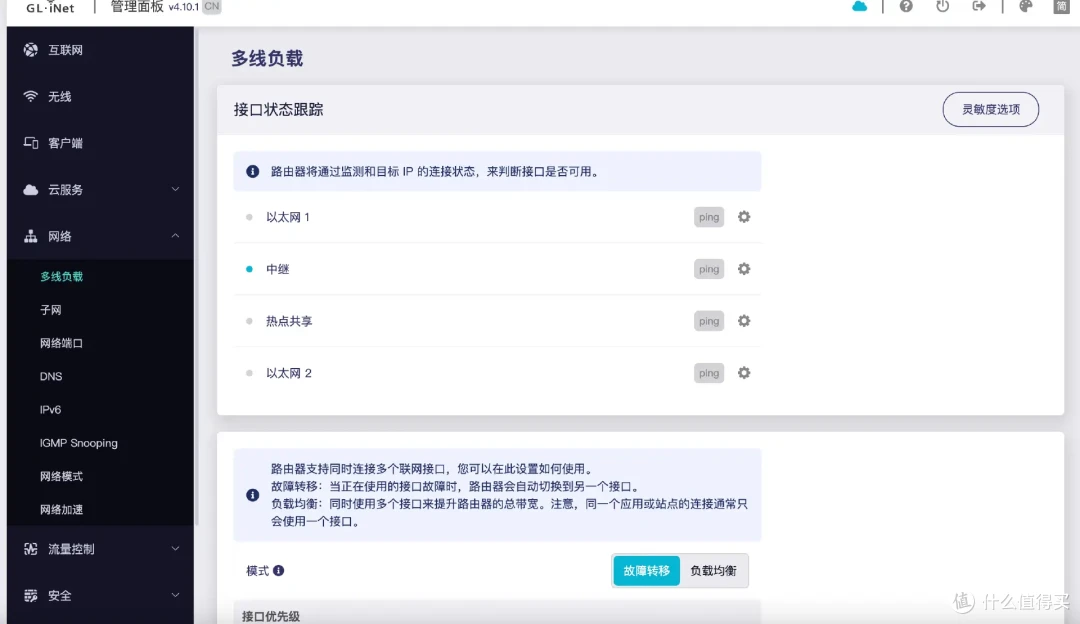Click the 热点共享 interface label

[289, 321]
